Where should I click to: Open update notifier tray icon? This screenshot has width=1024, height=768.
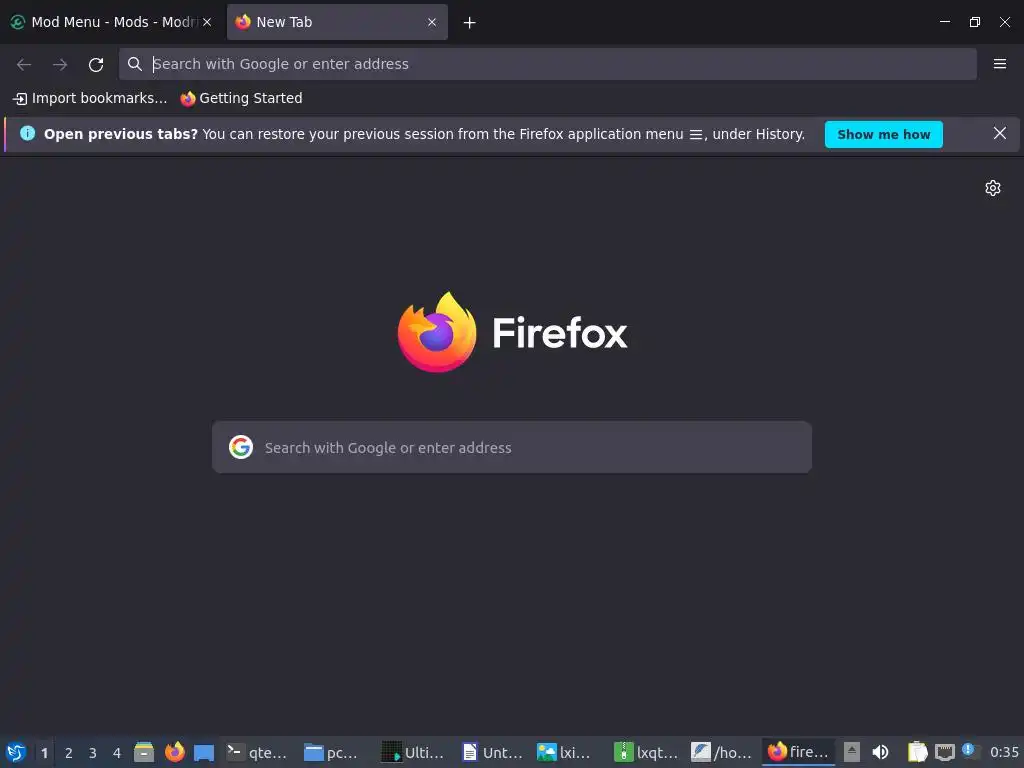tap(970, 751)
